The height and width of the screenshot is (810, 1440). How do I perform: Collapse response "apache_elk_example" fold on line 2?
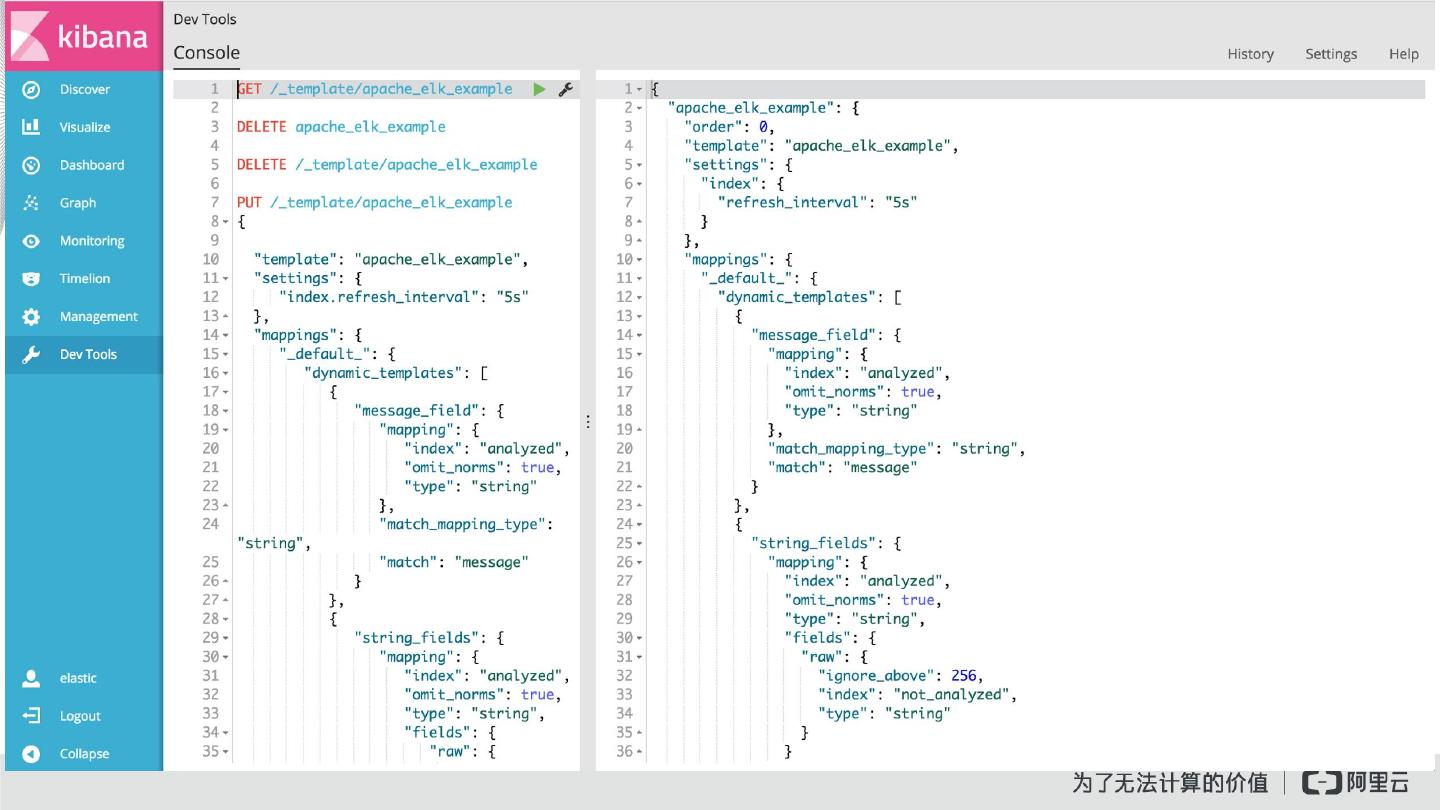(x=640, y=108)
